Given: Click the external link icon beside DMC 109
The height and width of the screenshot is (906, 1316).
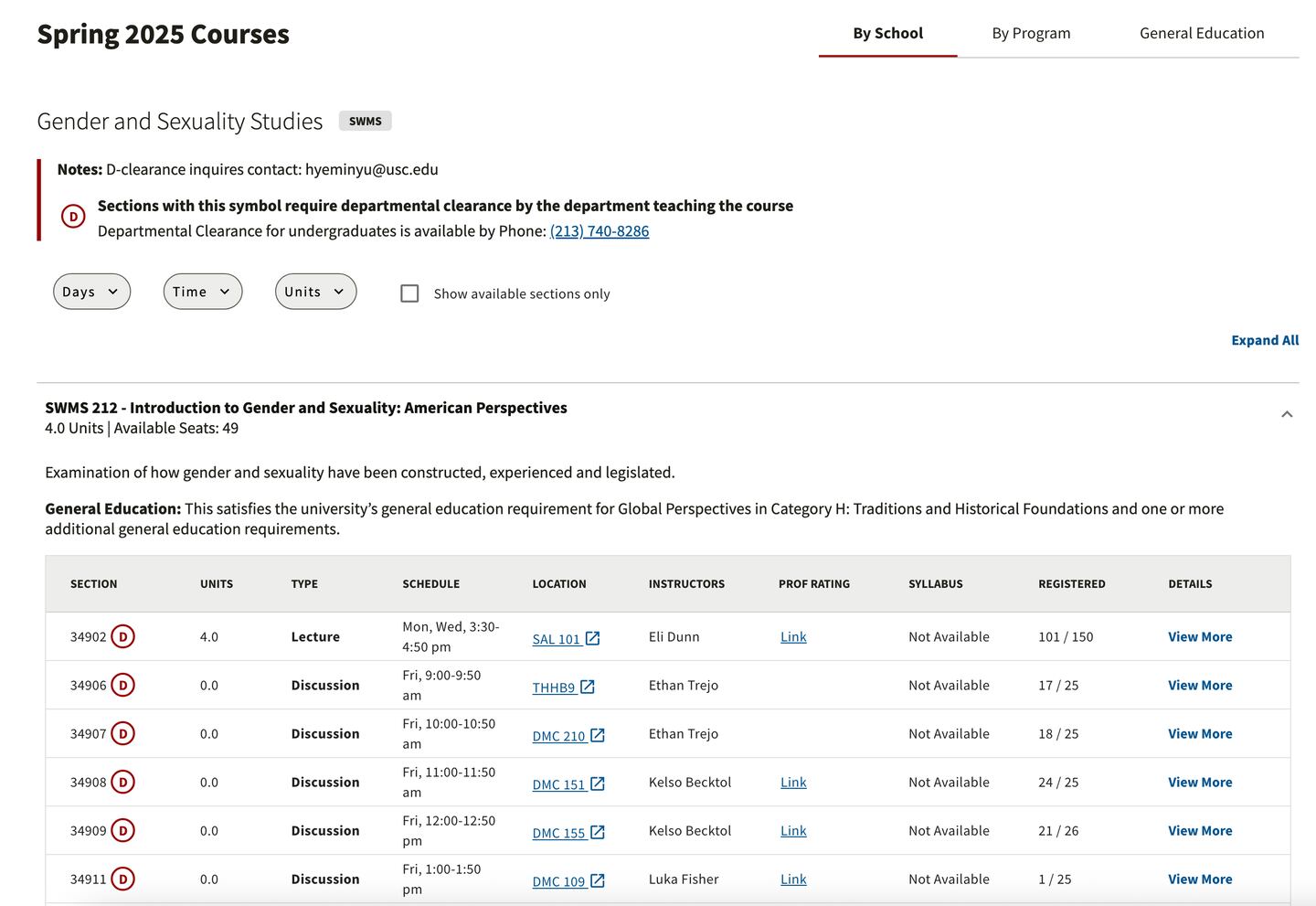Looking at the screenshot, I should pyautogui.click(x=598, y=880).
